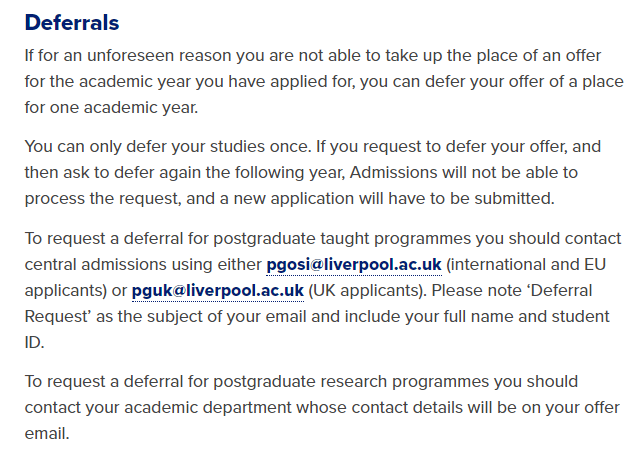Click the sentence 'You can only defer your studies once'
635x453 pixels.
(x=168, y=147)
